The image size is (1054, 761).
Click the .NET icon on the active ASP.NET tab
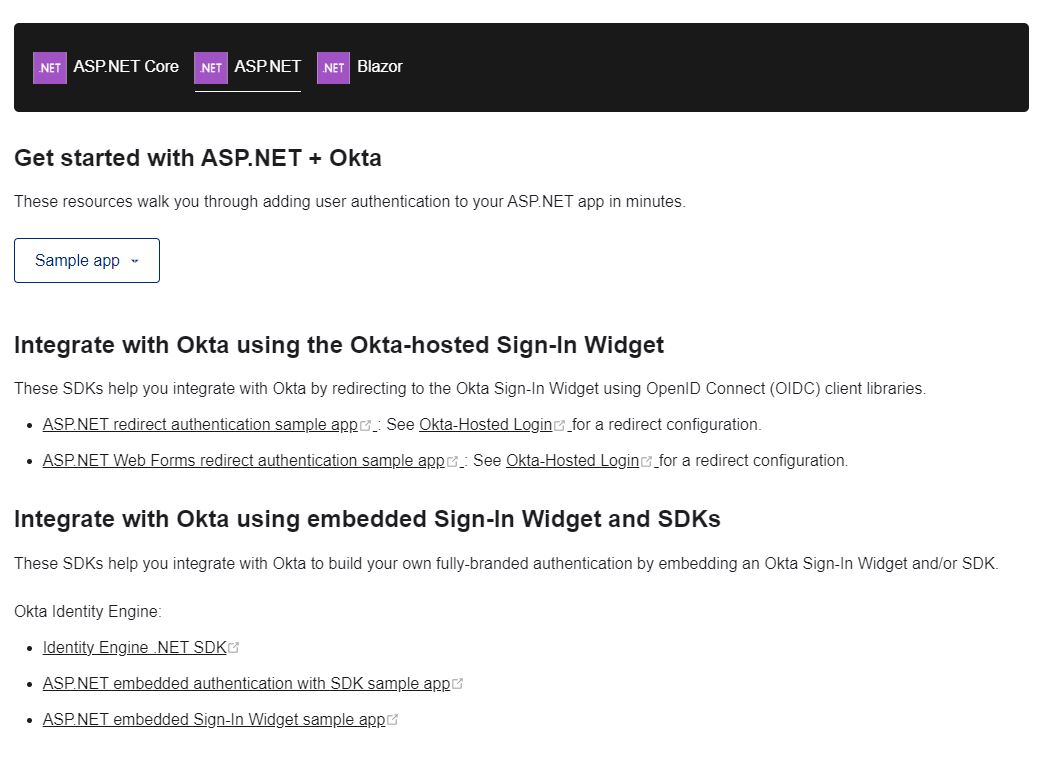point(210,67)
